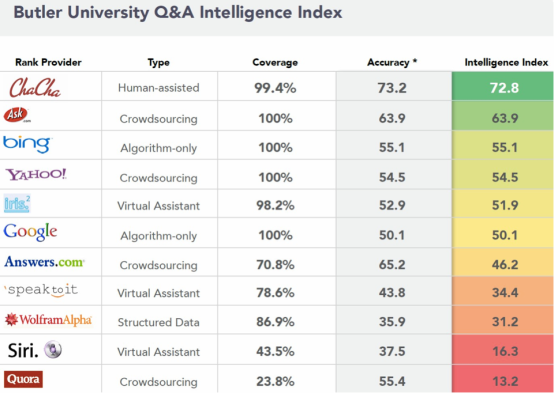Select the Siri microphone icon
Image resolution: width=558 pixels, height=397 pixels.
click(53, 349)
